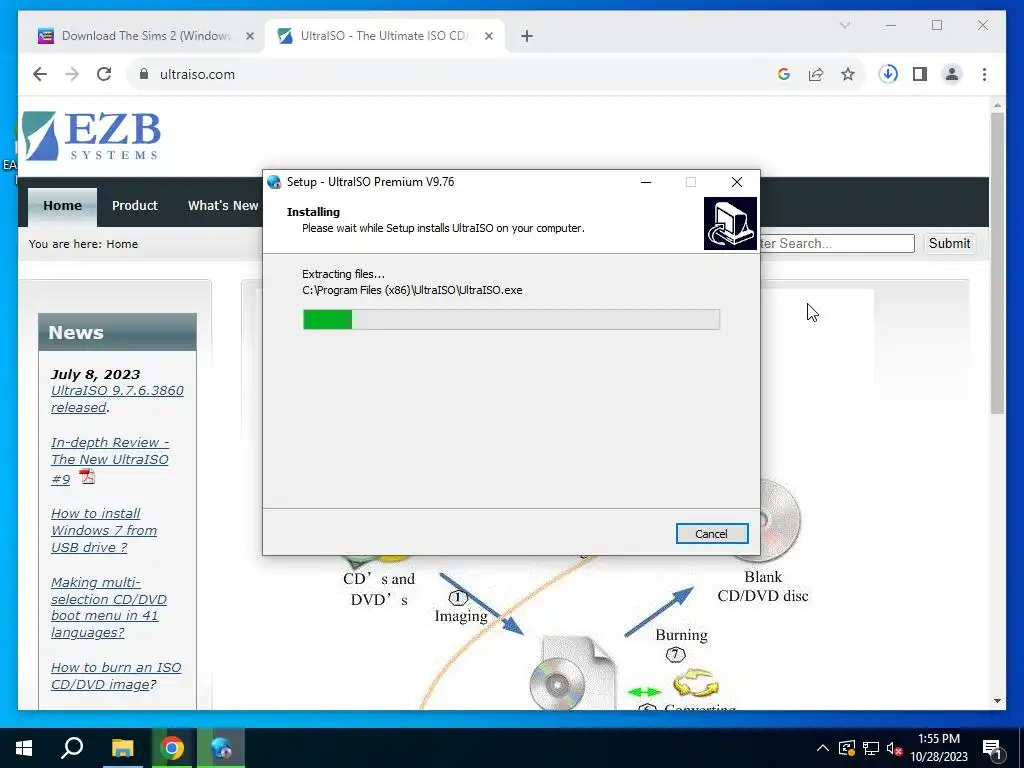Open the notification center icon

(993, 749)
